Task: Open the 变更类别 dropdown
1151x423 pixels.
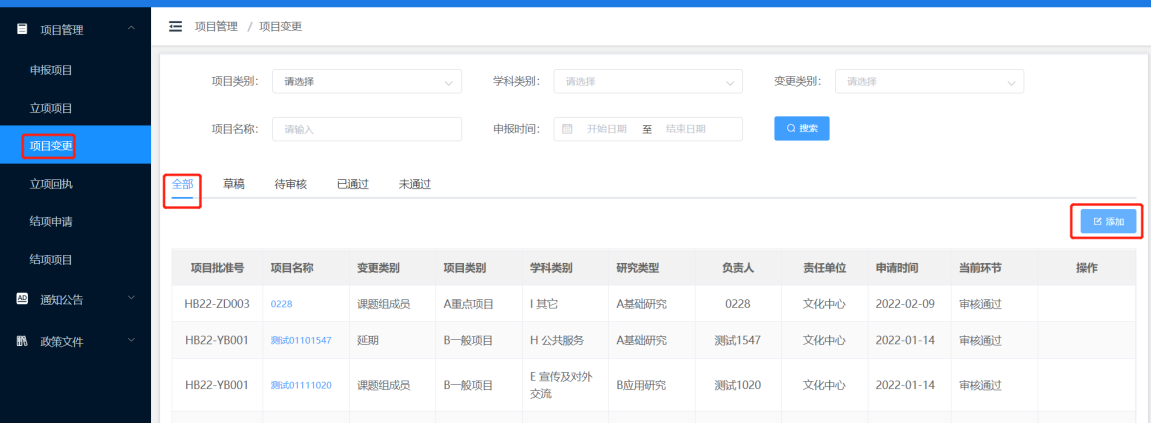Action: [929, 82]
